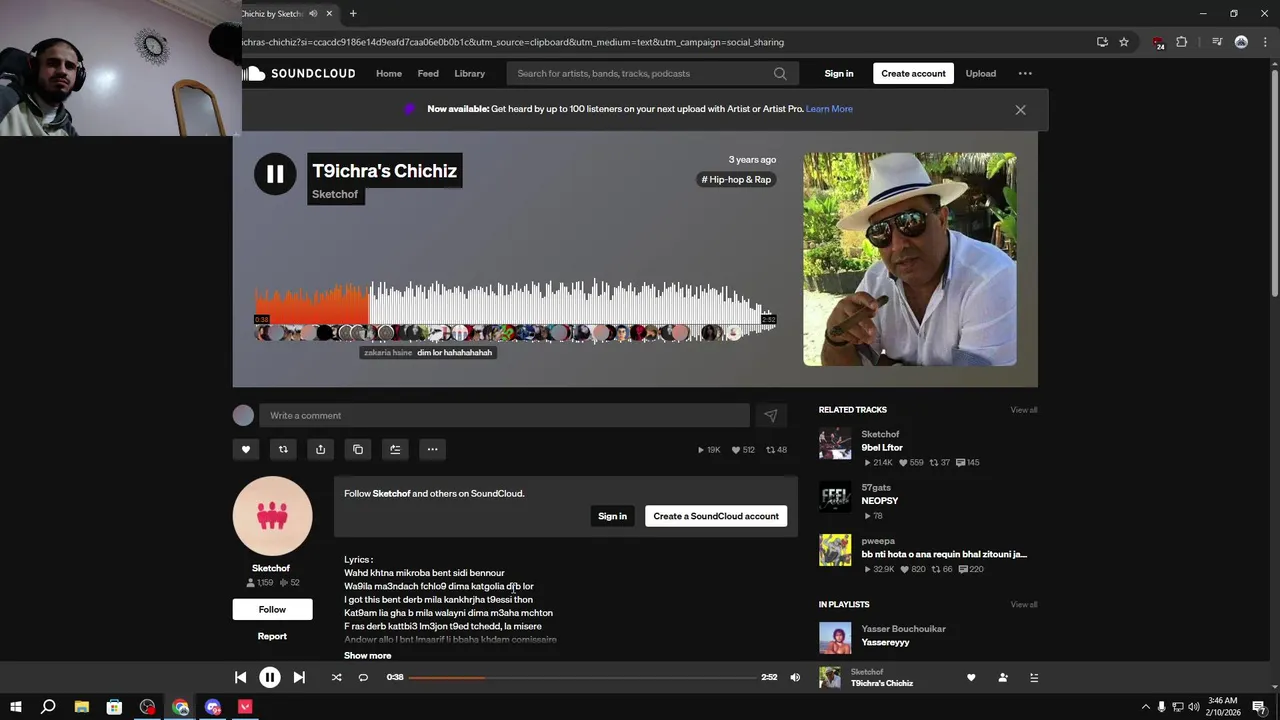The height and width of the screenshot is (720, 1280).
Task: Open the Yassereyyy playlist
Action: tap(885, 642)
